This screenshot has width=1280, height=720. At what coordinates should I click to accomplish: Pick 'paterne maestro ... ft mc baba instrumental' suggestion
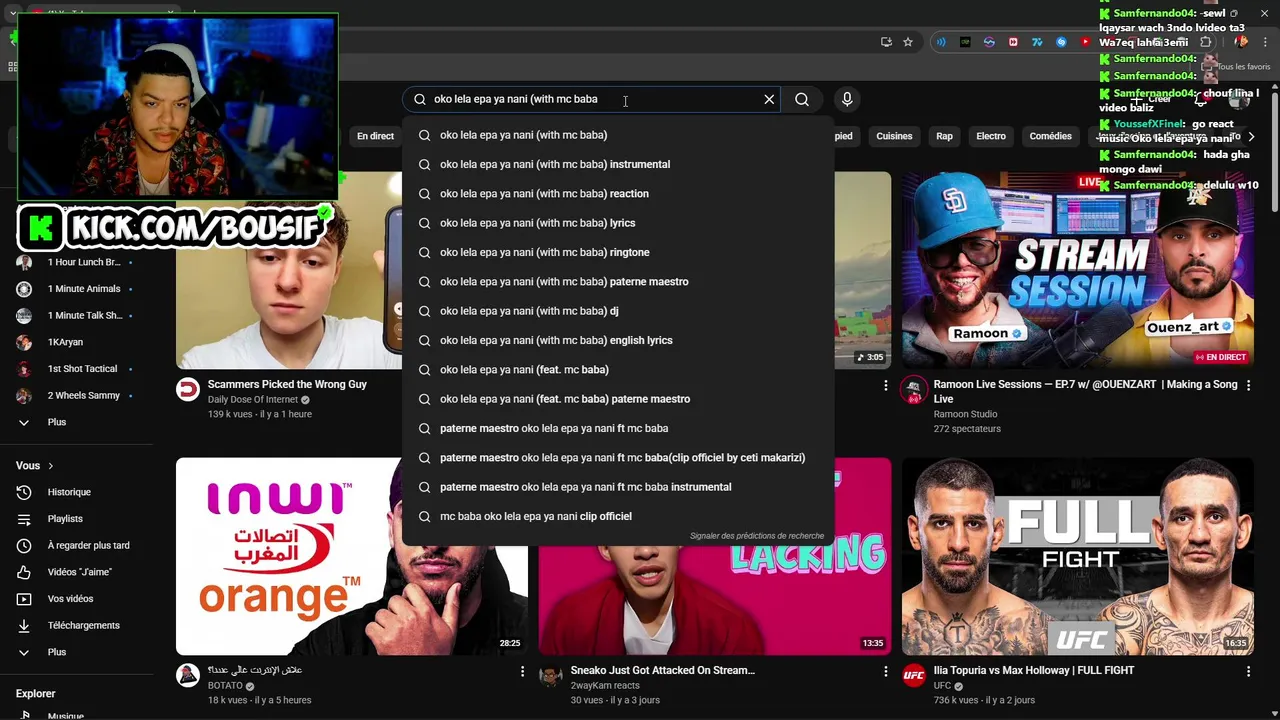tap(617, 487)
